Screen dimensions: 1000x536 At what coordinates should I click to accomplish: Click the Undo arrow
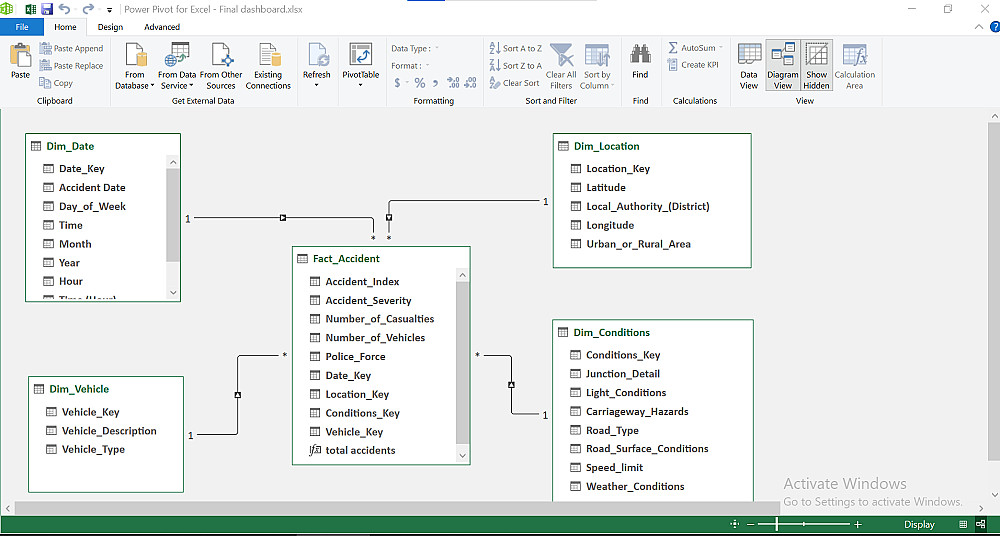coord(64,10)
